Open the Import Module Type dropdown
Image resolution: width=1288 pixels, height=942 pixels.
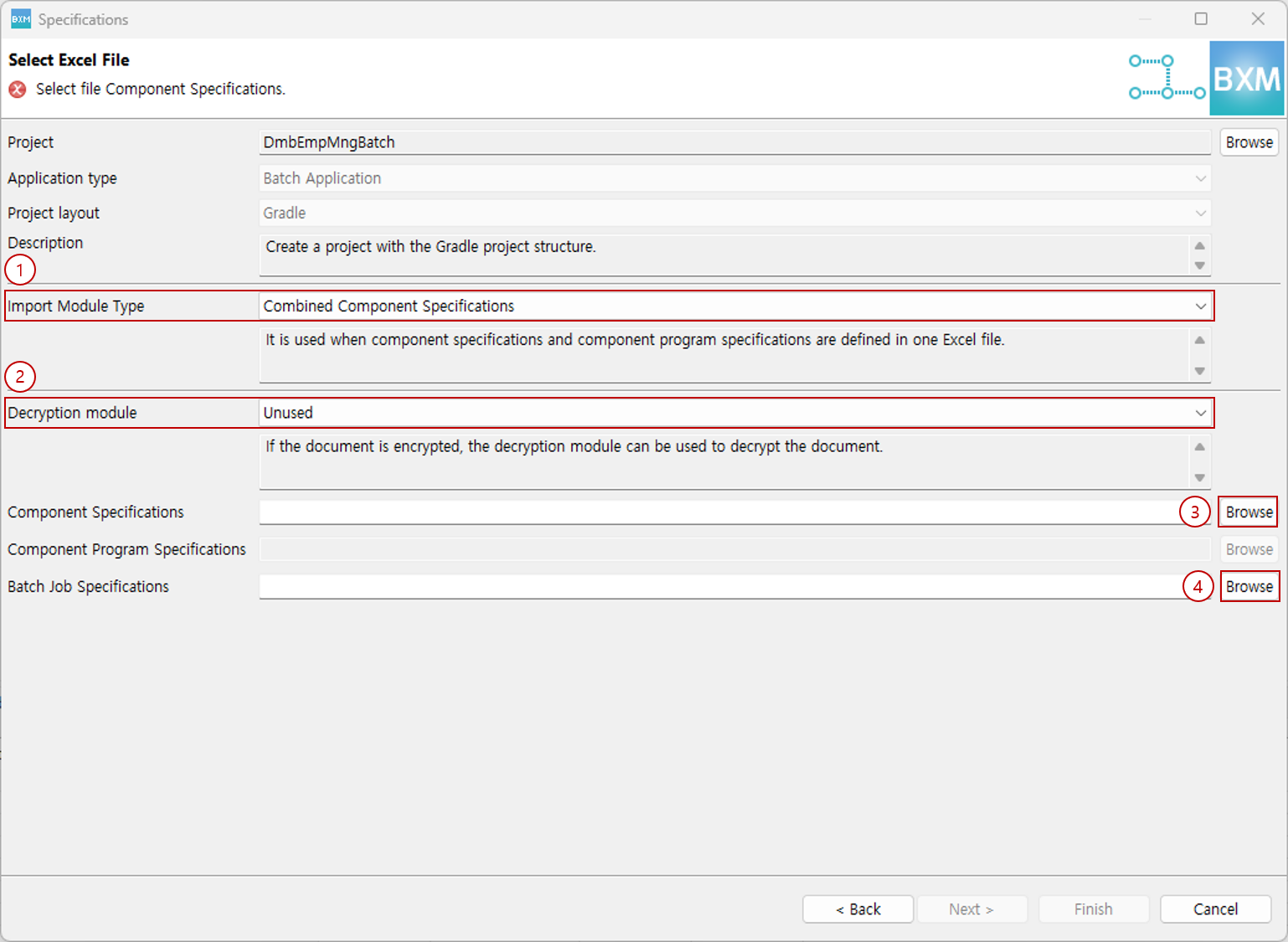[x=1201, y=306]
